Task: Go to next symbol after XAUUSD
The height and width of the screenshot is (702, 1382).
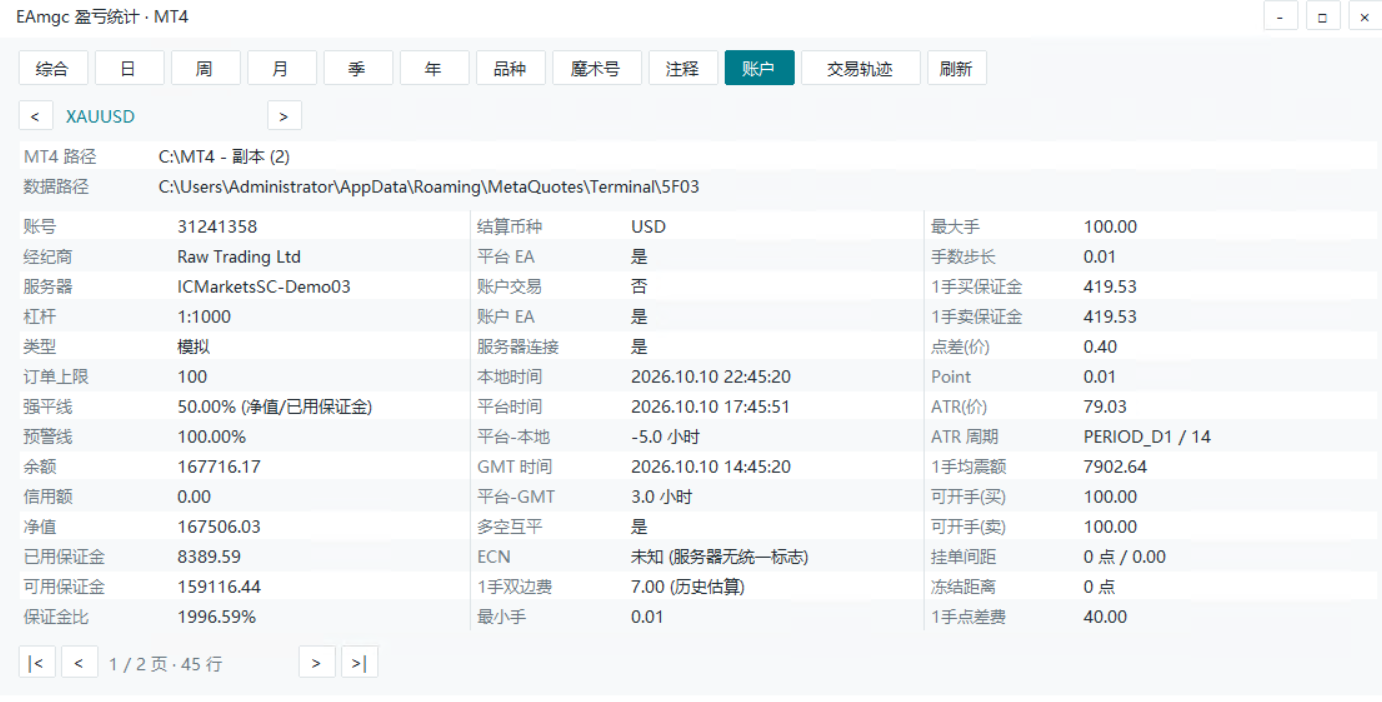Action: point(284,116)
